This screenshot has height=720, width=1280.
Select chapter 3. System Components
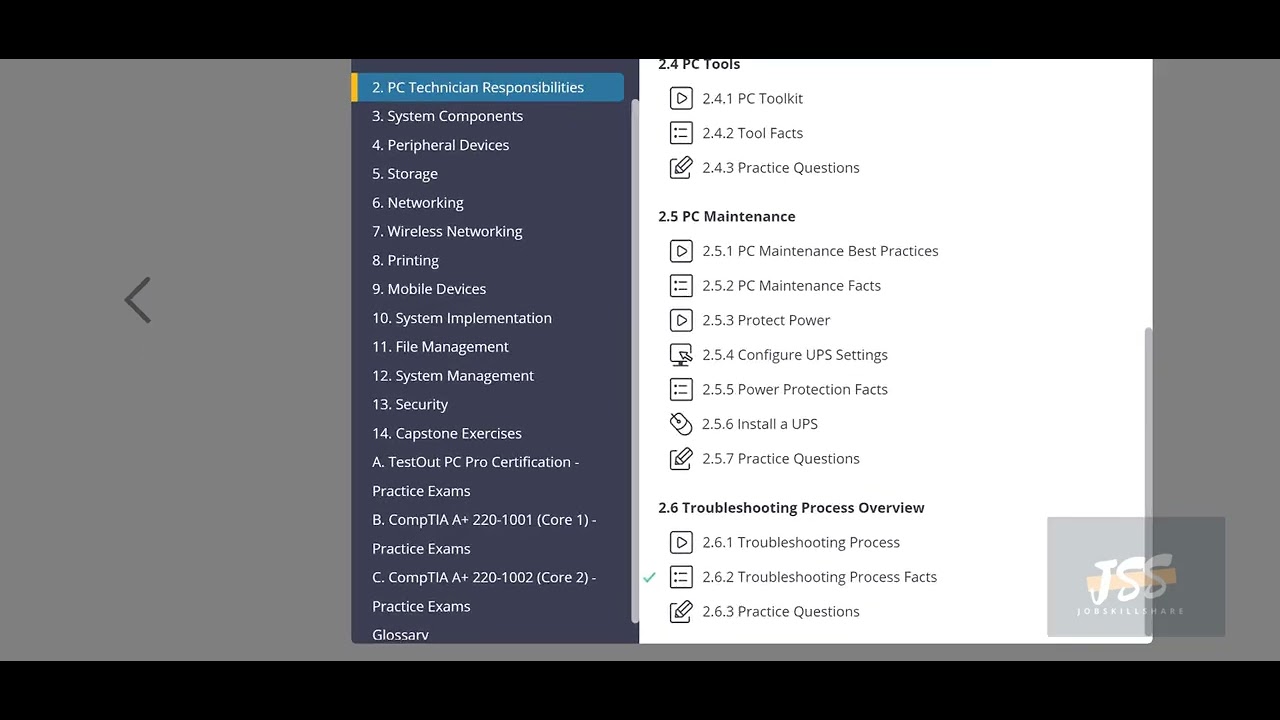point(447,116)
